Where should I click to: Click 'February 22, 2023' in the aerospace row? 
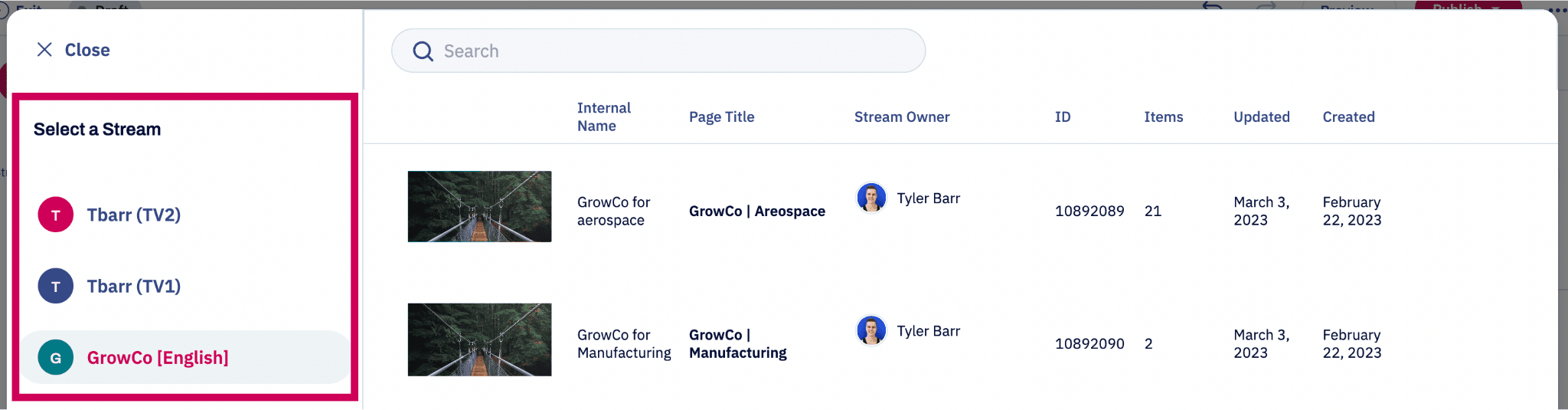[x=1352, y=211]
